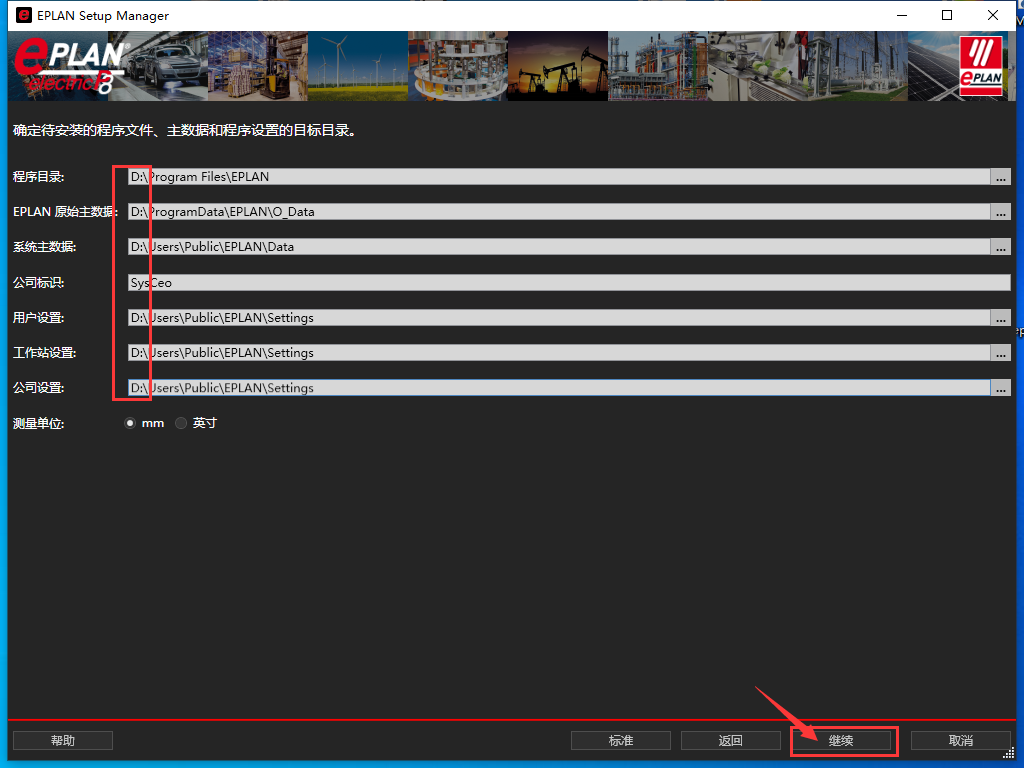This screenshot has width=1024, height=768.
Task: Focus the EPLAN 原始主数据 path field
Action: coord(560,212)
